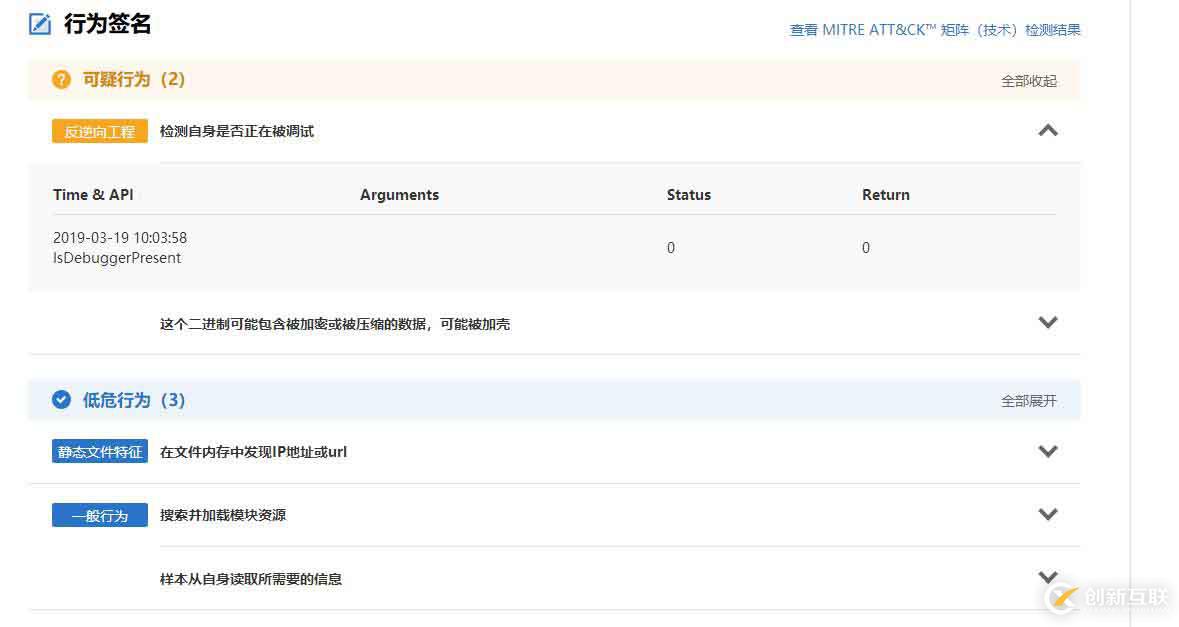Click the 在文件内存中发现IP地址或url text
Screen dimensions: 1179x627
pos(253,452)
